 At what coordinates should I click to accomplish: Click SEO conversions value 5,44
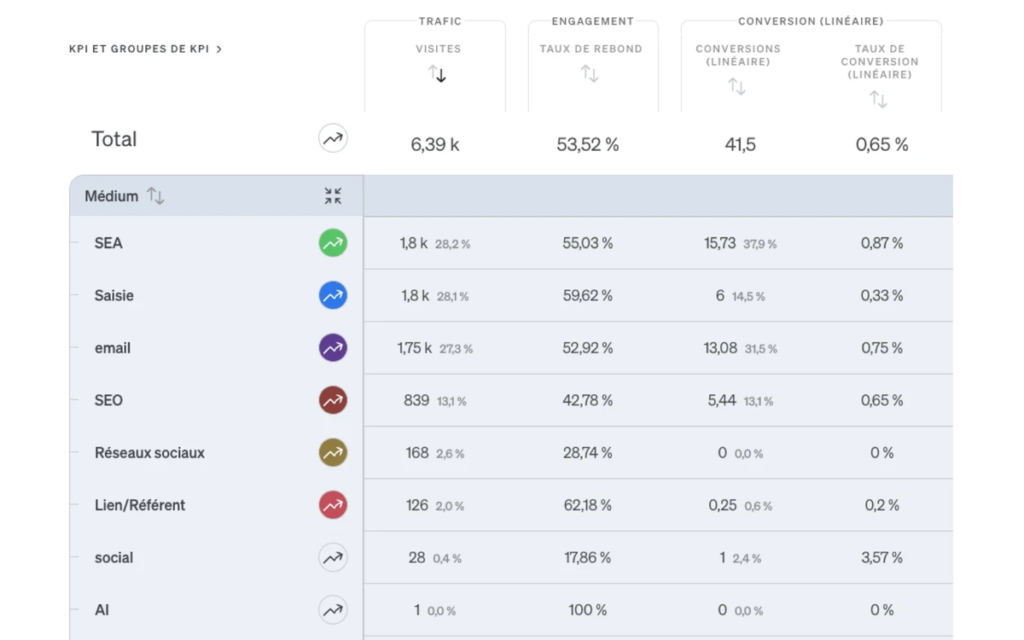point(722,400)
